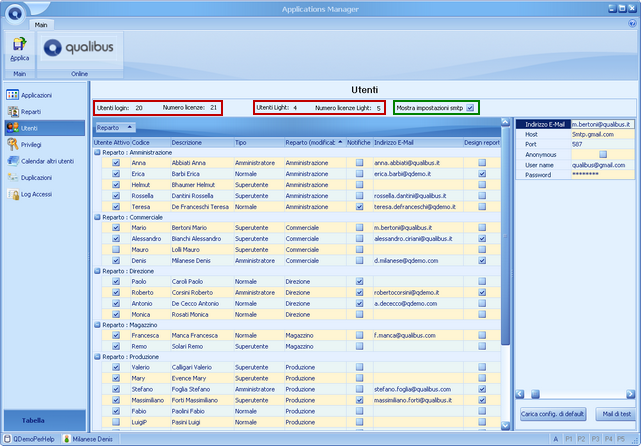Viewport: 641px width, 446px height.
Task: Click the user grid vertical scrollbar thumb
Action: tap(505, 236)
